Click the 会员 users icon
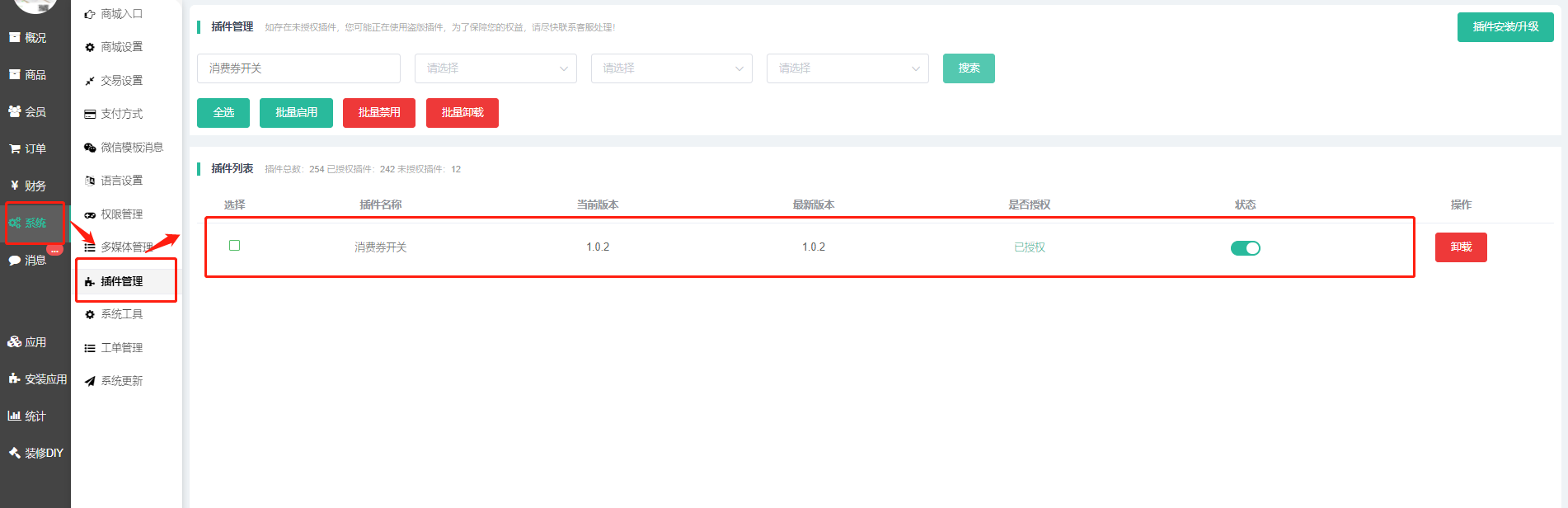The width and height of the screenshot is (1568, 508). pyautogui.click(x=14, y=111)
